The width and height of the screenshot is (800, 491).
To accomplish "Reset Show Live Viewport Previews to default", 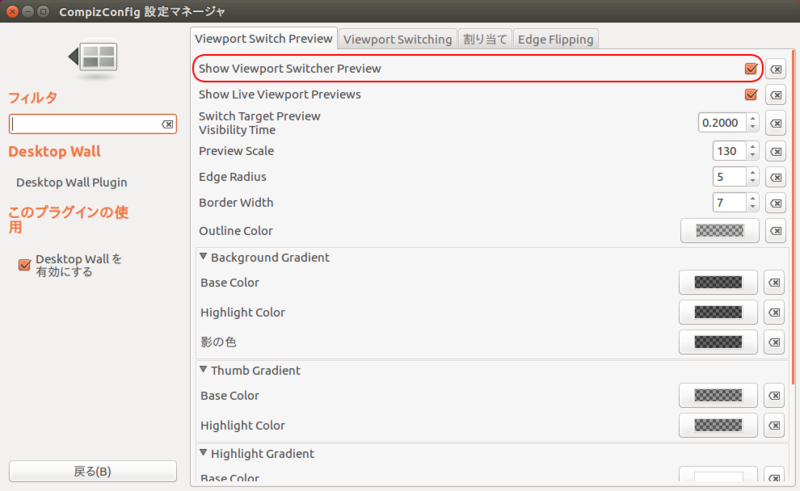I will (x=776, y=95).
